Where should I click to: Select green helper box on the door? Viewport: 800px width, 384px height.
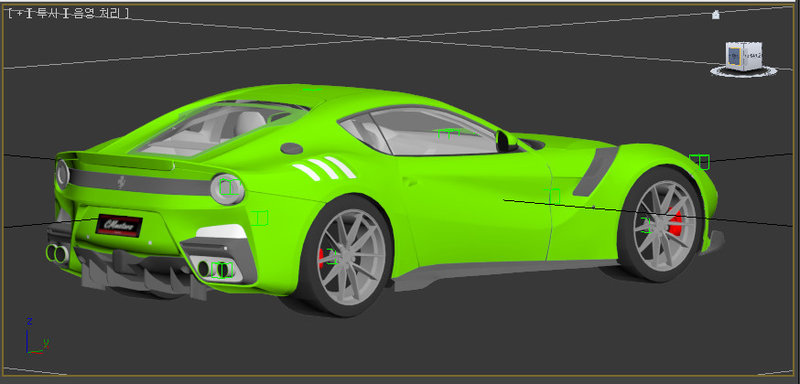click(552, 196)
